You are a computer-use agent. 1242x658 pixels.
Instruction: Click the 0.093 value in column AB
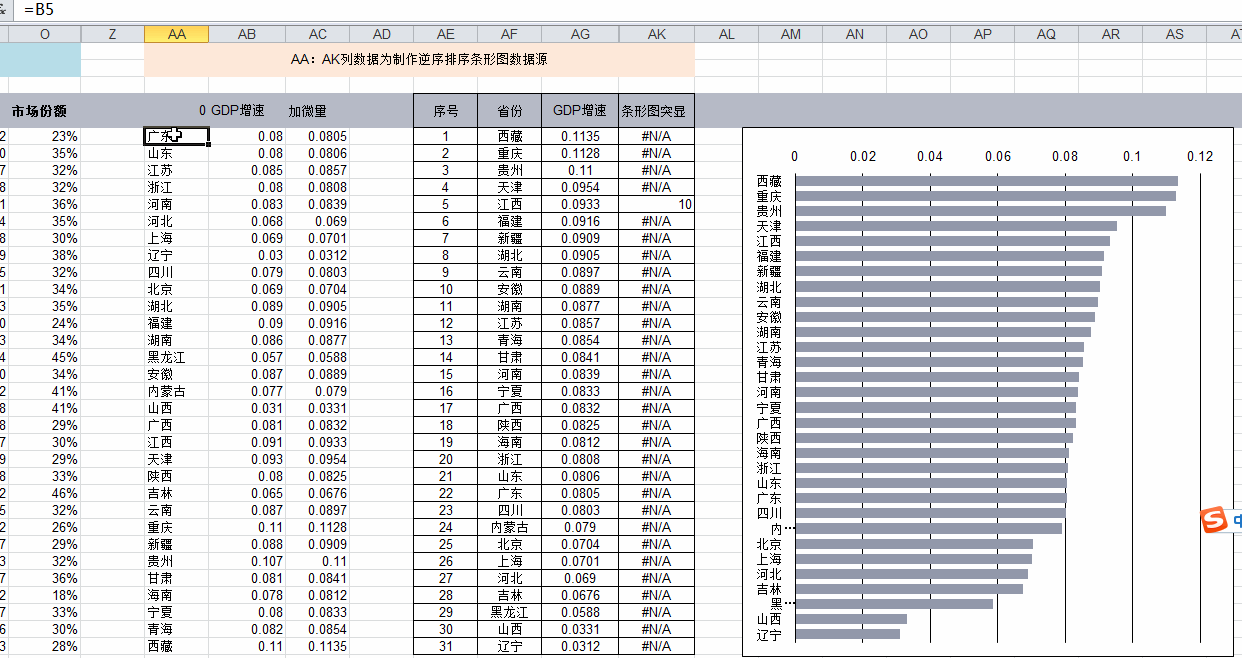click(247, 459)
